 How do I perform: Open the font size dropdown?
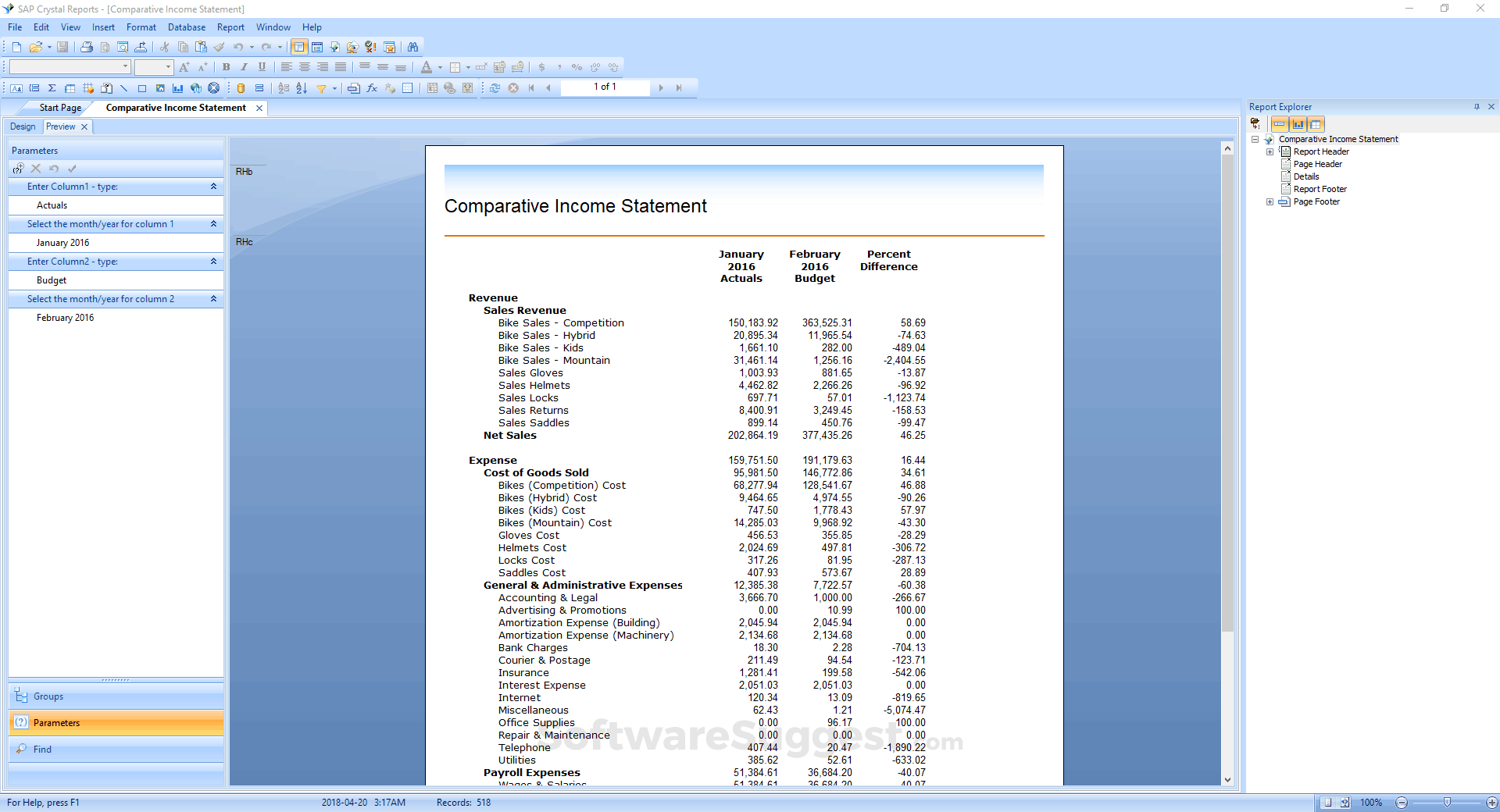(x=166, y=67)
